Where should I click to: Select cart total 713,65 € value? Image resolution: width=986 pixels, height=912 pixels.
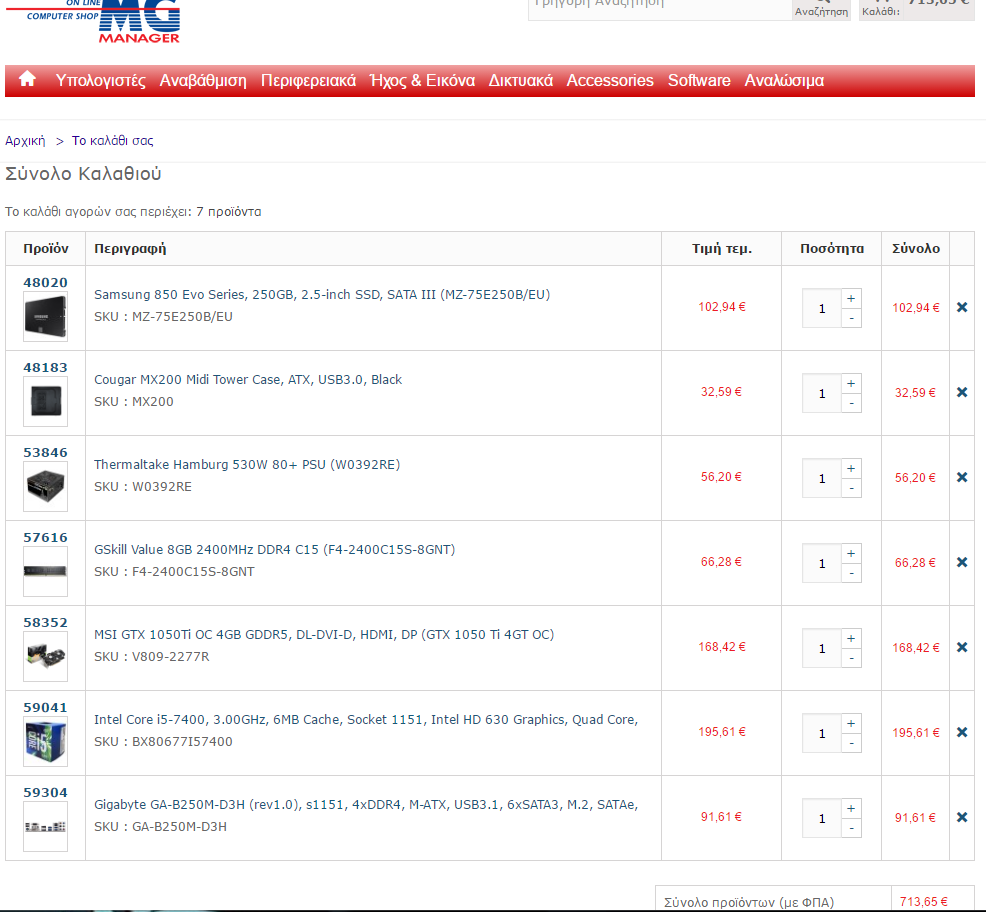(923, 901)
